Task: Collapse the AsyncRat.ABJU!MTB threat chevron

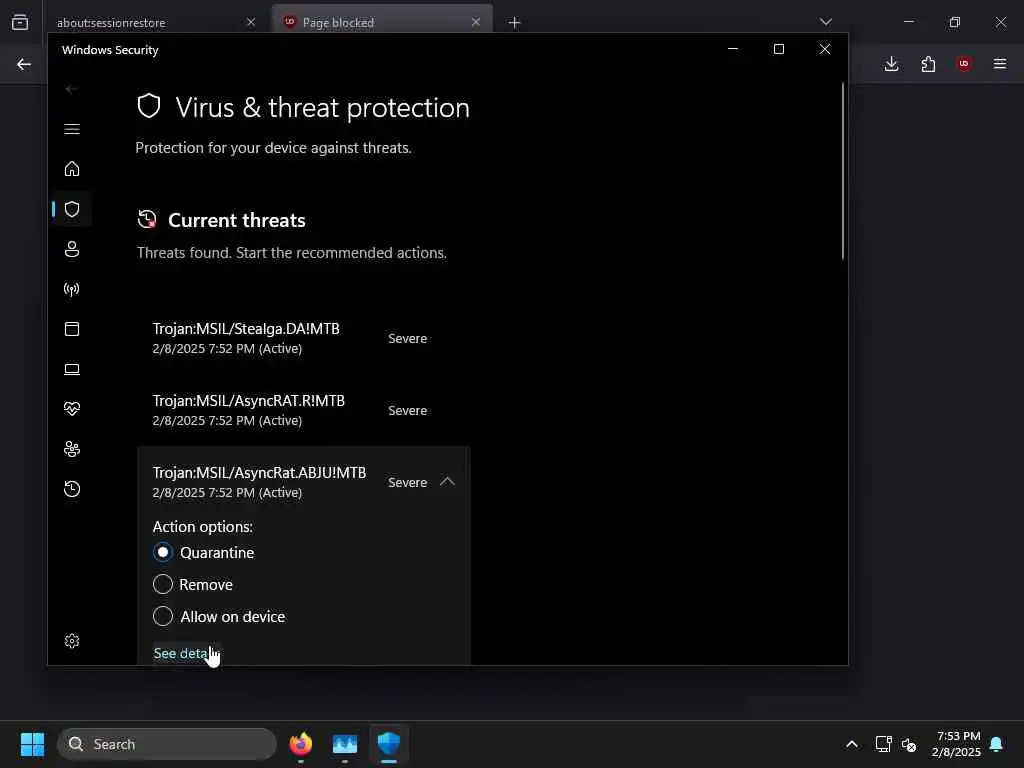Action: tap(447, 482)
